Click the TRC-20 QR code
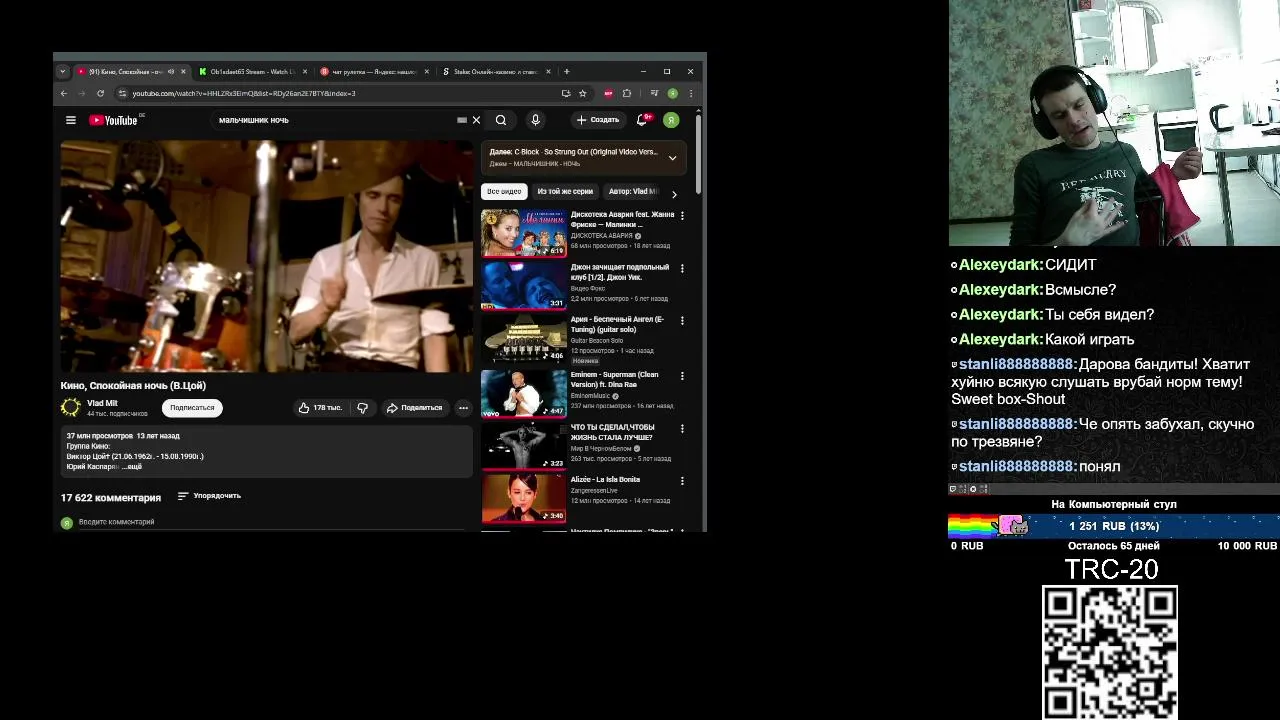 tap(1110, 652)
